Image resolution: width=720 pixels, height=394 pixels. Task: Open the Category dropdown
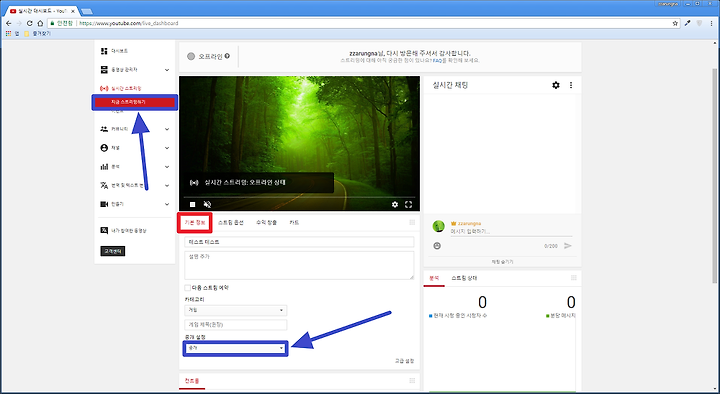236,310
